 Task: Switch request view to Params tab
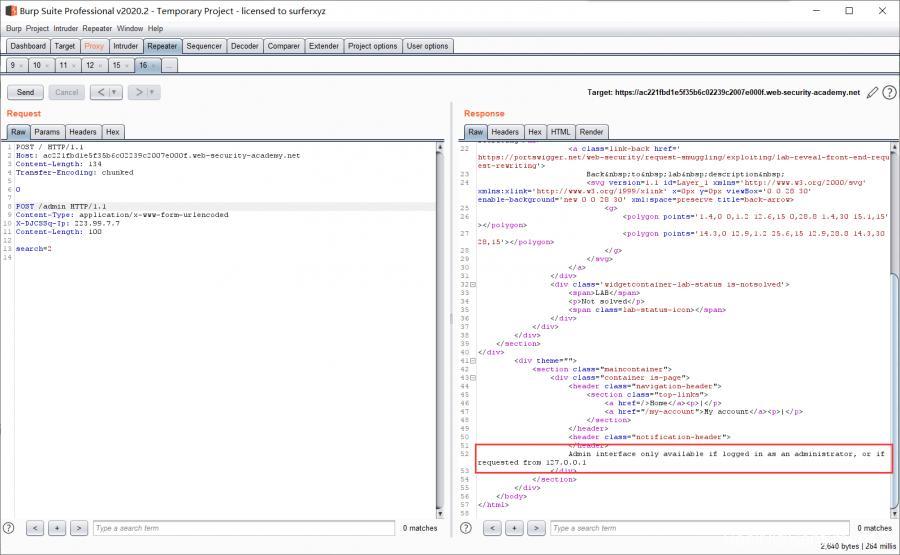point(47,132)
